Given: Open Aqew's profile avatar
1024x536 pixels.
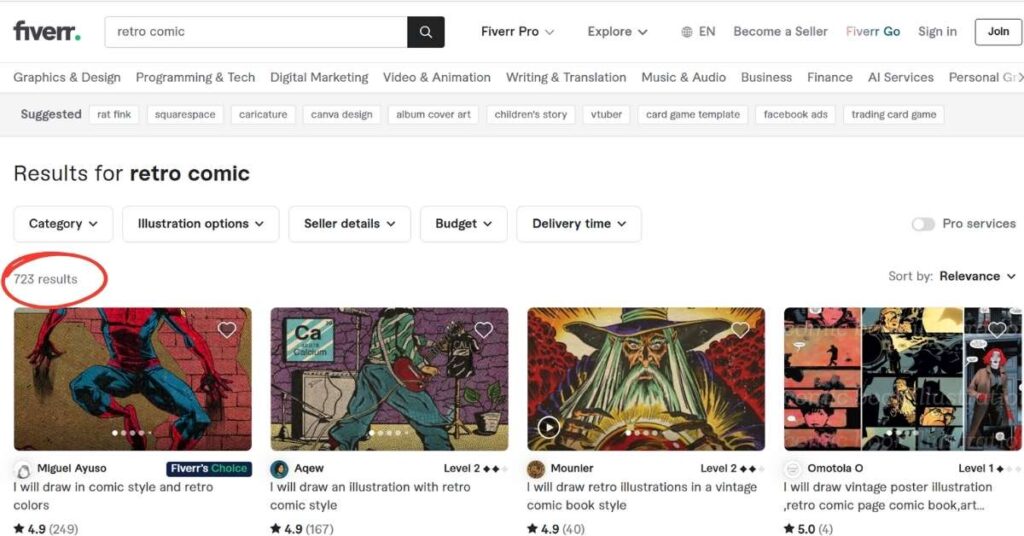Looking at the screenshot, I should tap(279, 469).
